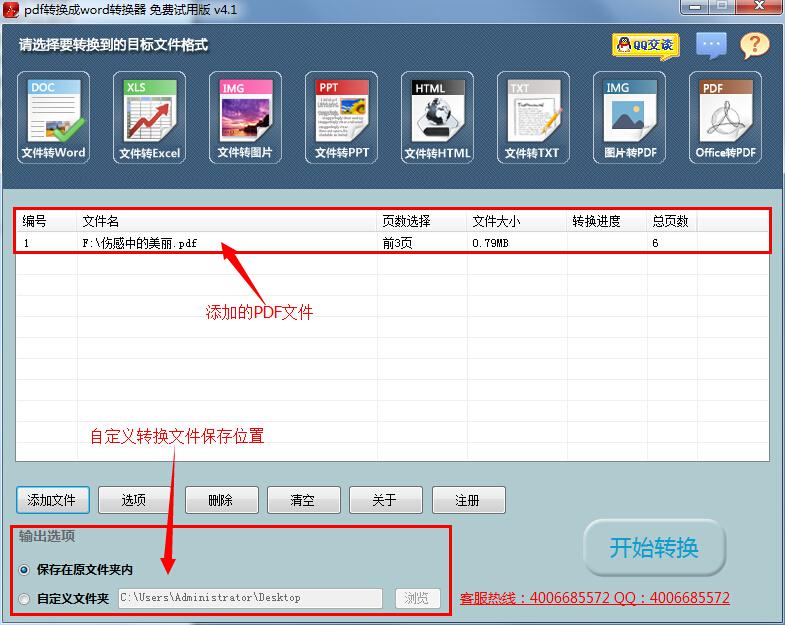The image size is (785, 625).
Task: Minimize the converter window
Action: coord(695,7)
